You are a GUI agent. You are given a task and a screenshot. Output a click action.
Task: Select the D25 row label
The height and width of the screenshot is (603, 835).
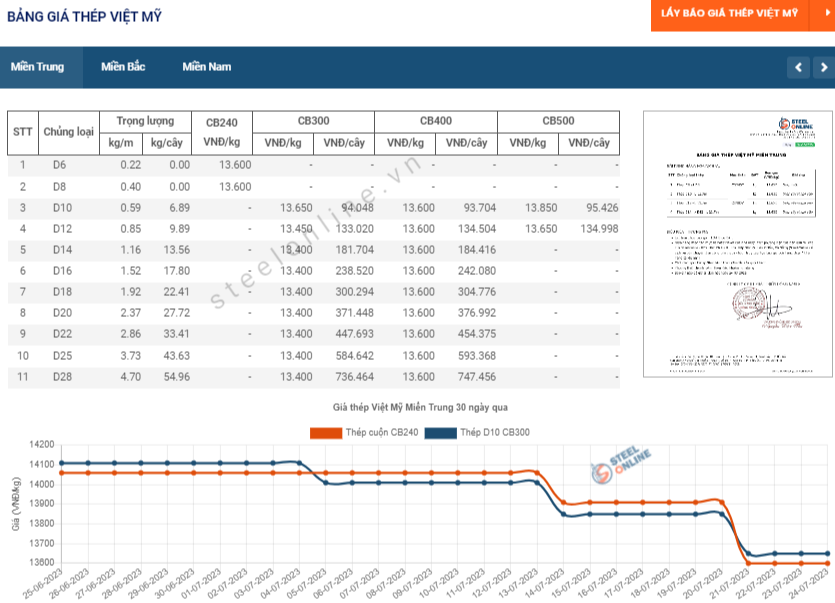point(62,356)
